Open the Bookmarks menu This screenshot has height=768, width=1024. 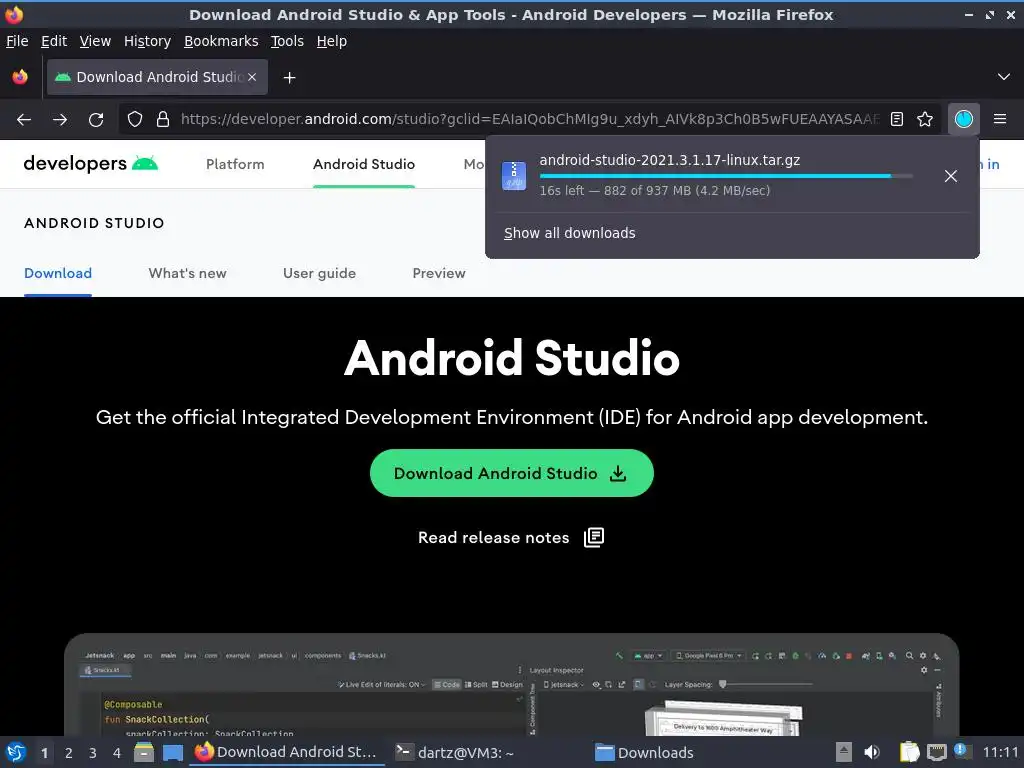tap(221, 41)
